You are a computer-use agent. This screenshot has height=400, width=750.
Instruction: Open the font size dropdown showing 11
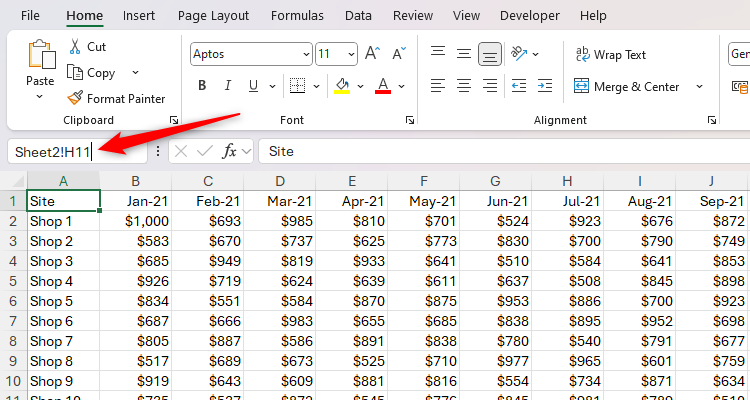coord(351,54)
